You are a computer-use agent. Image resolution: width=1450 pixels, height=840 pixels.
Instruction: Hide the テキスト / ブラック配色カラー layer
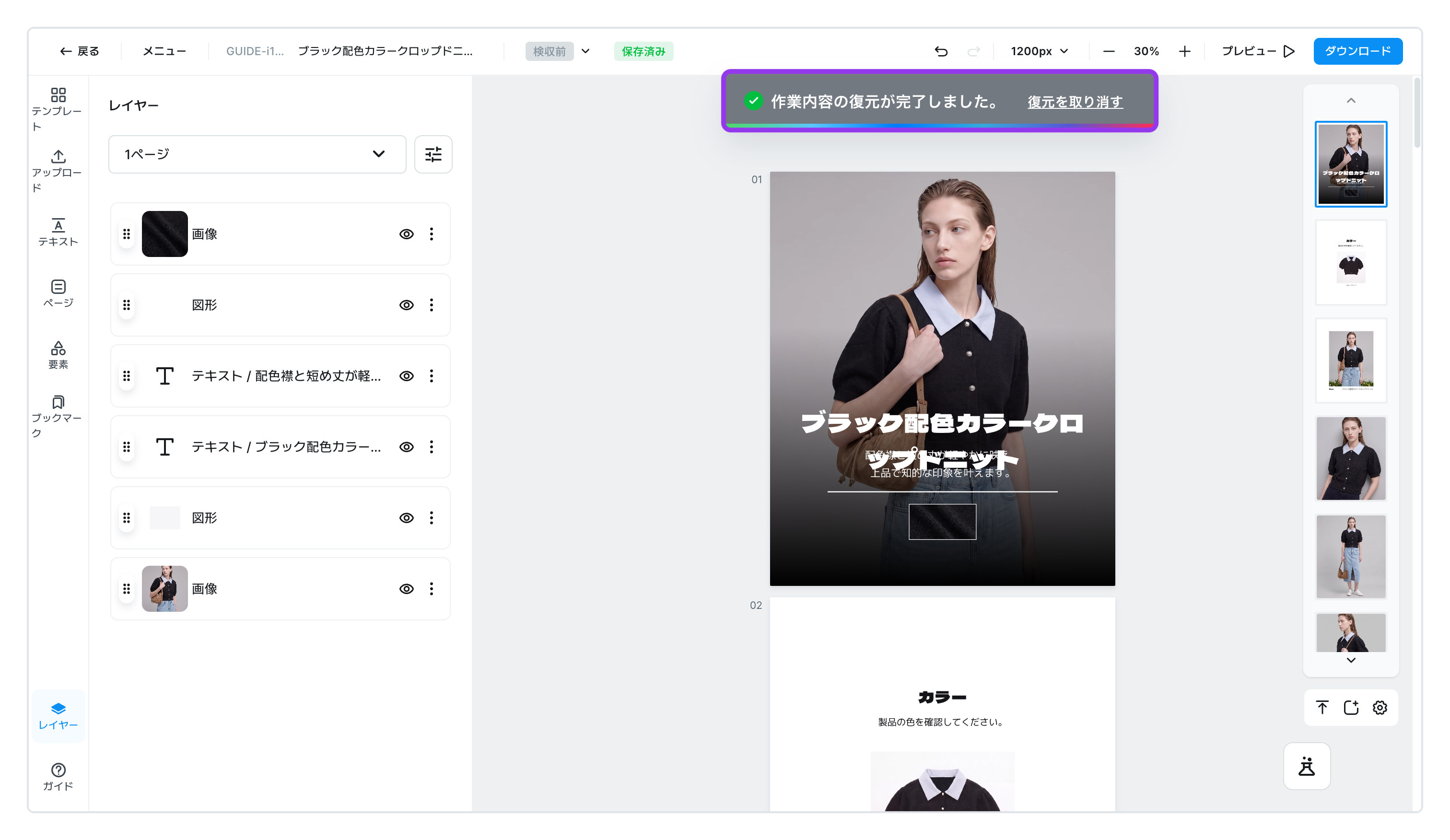406,447
